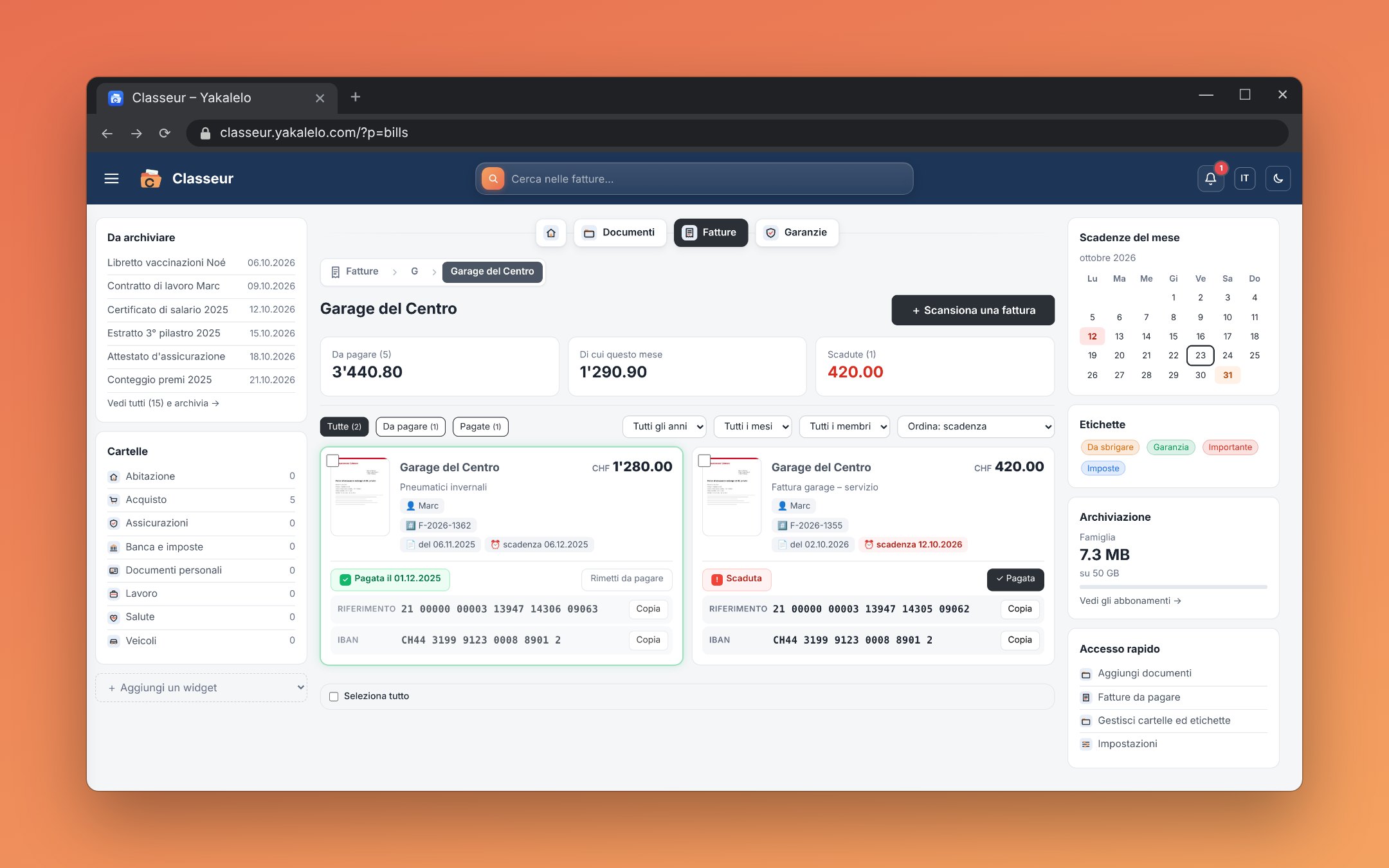This screenshot has width=1389, height=868.
Task: Open Ordina: scadenza sort dropdown
Action: tap(976, 426)
